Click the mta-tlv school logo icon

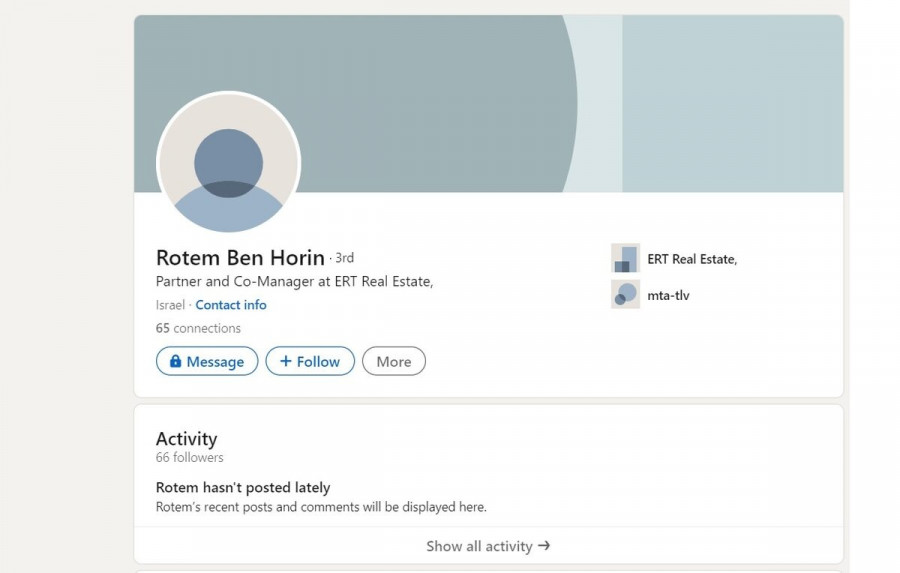click(x=625, y=295)
